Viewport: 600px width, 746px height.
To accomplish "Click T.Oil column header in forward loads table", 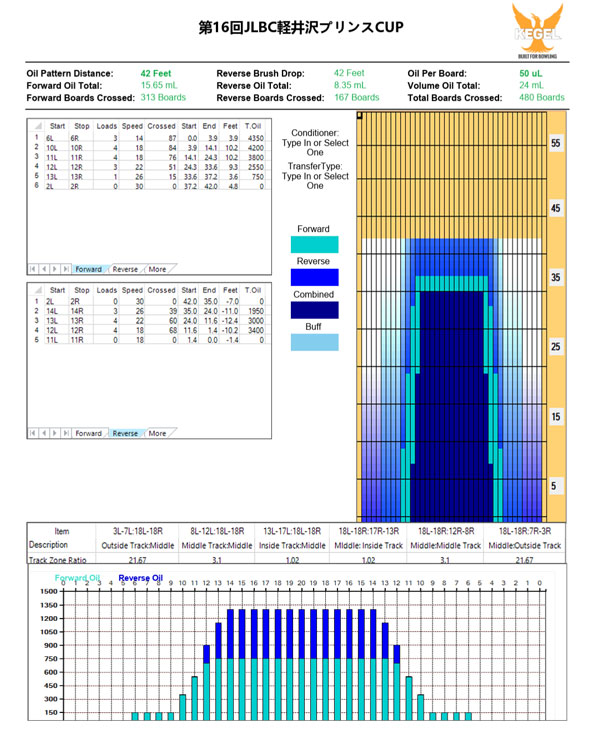I will (x=254, y=126).
